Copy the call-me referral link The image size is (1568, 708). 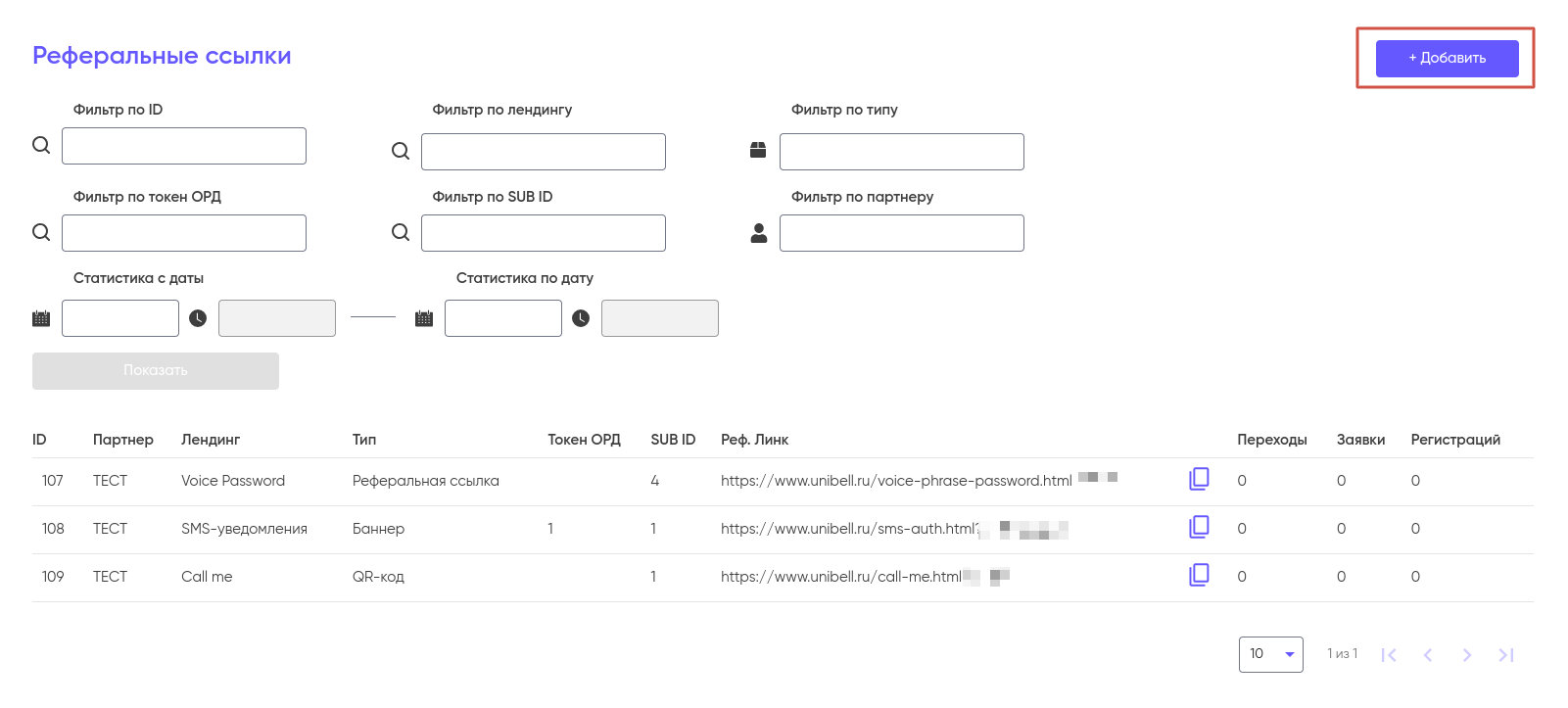pyautogui.click(x=1199, y=575)
